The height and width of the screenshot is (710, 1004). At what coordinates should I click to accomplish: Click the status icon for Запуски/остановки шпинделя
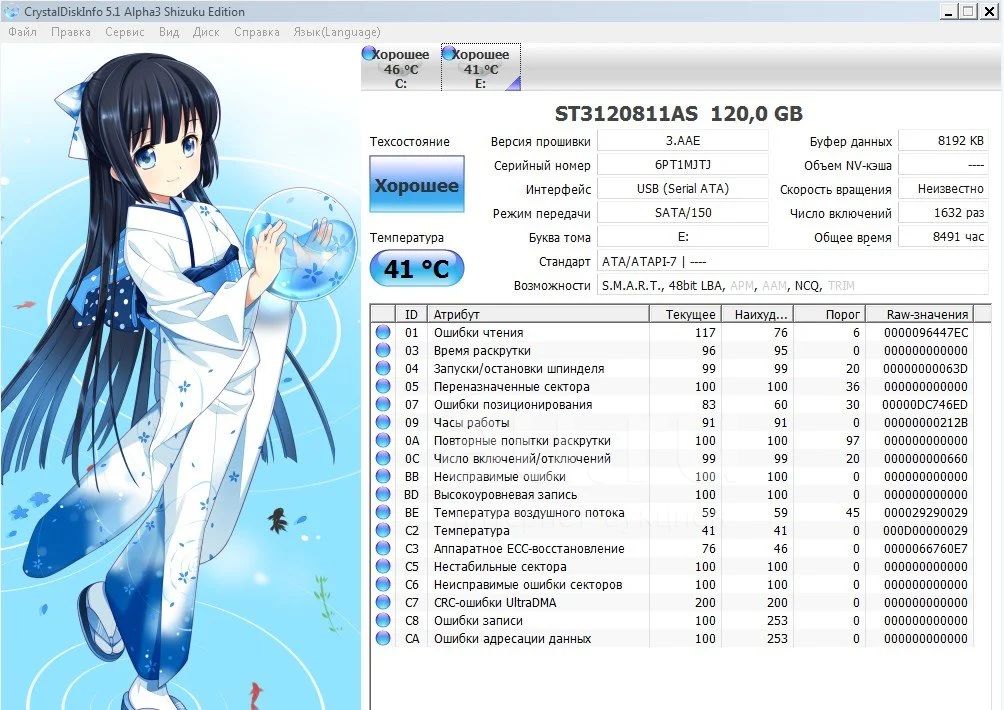[383, 368]
